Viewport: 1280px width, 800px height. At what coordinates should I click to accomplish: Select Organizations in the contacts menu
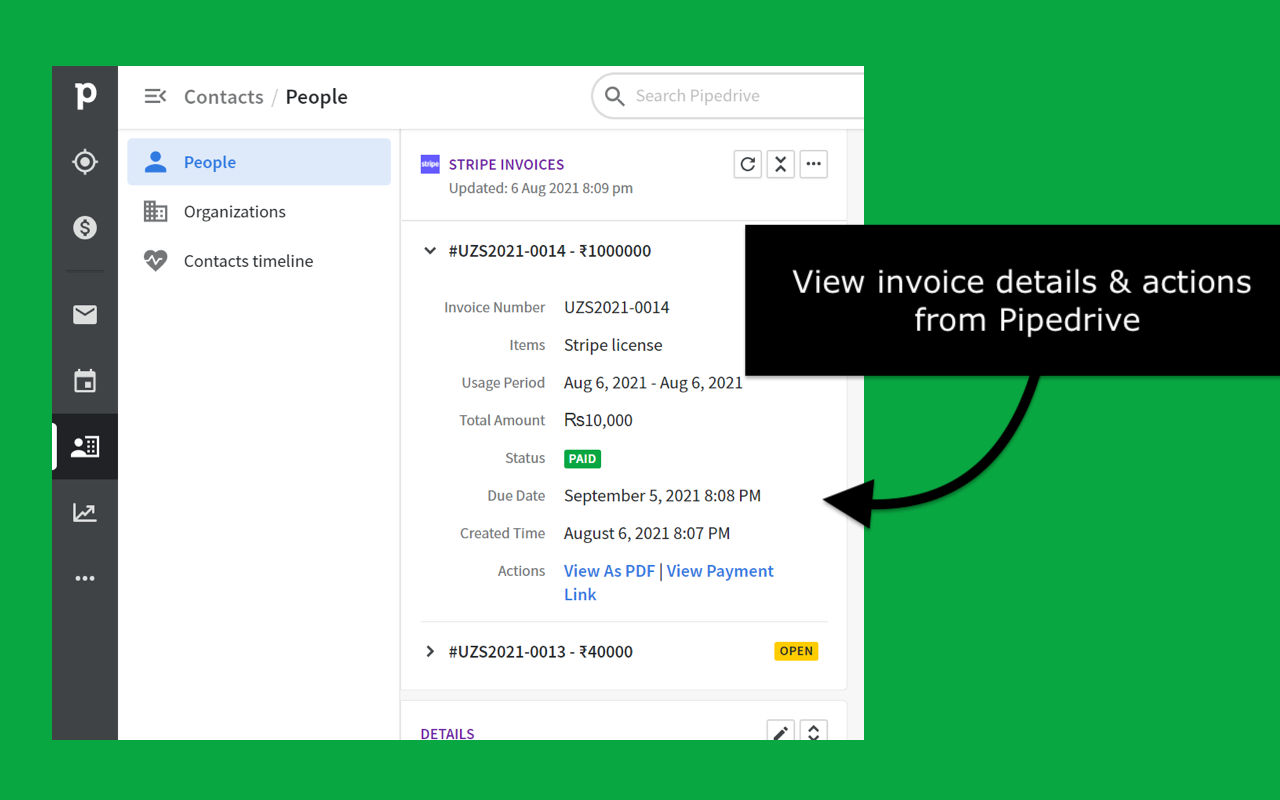(234, 212)
